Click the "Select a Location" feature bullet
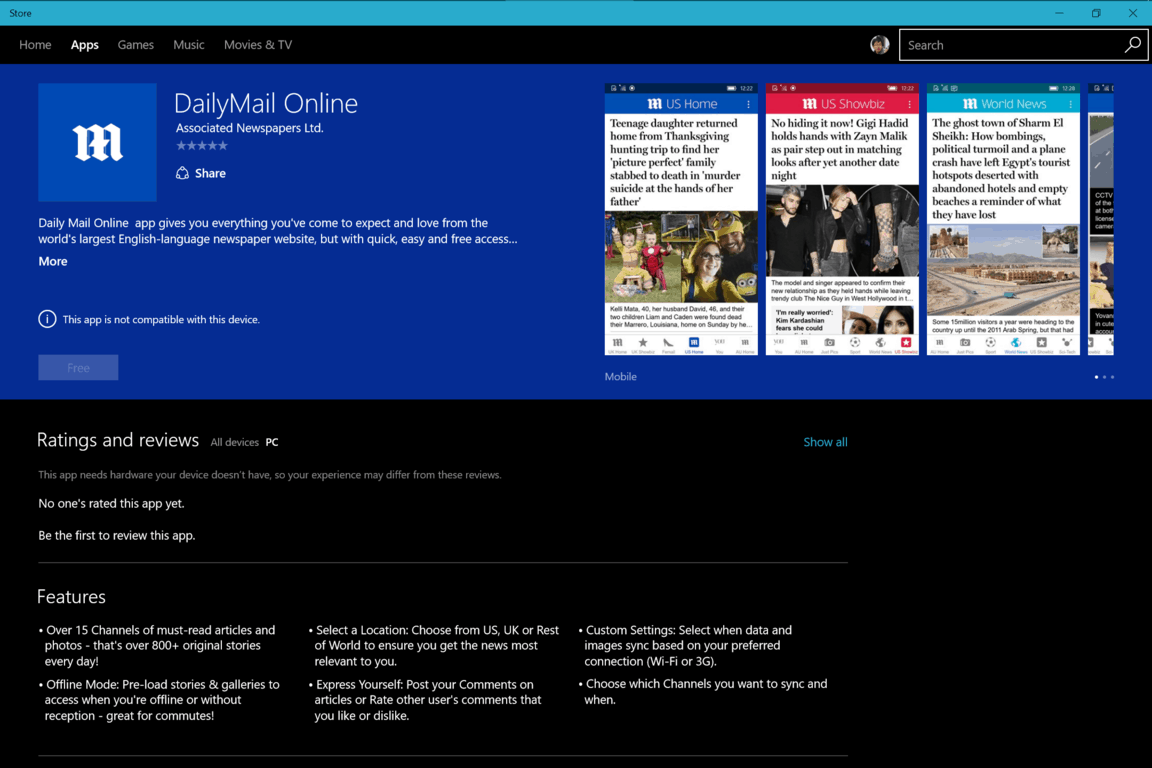 [434, 645]
